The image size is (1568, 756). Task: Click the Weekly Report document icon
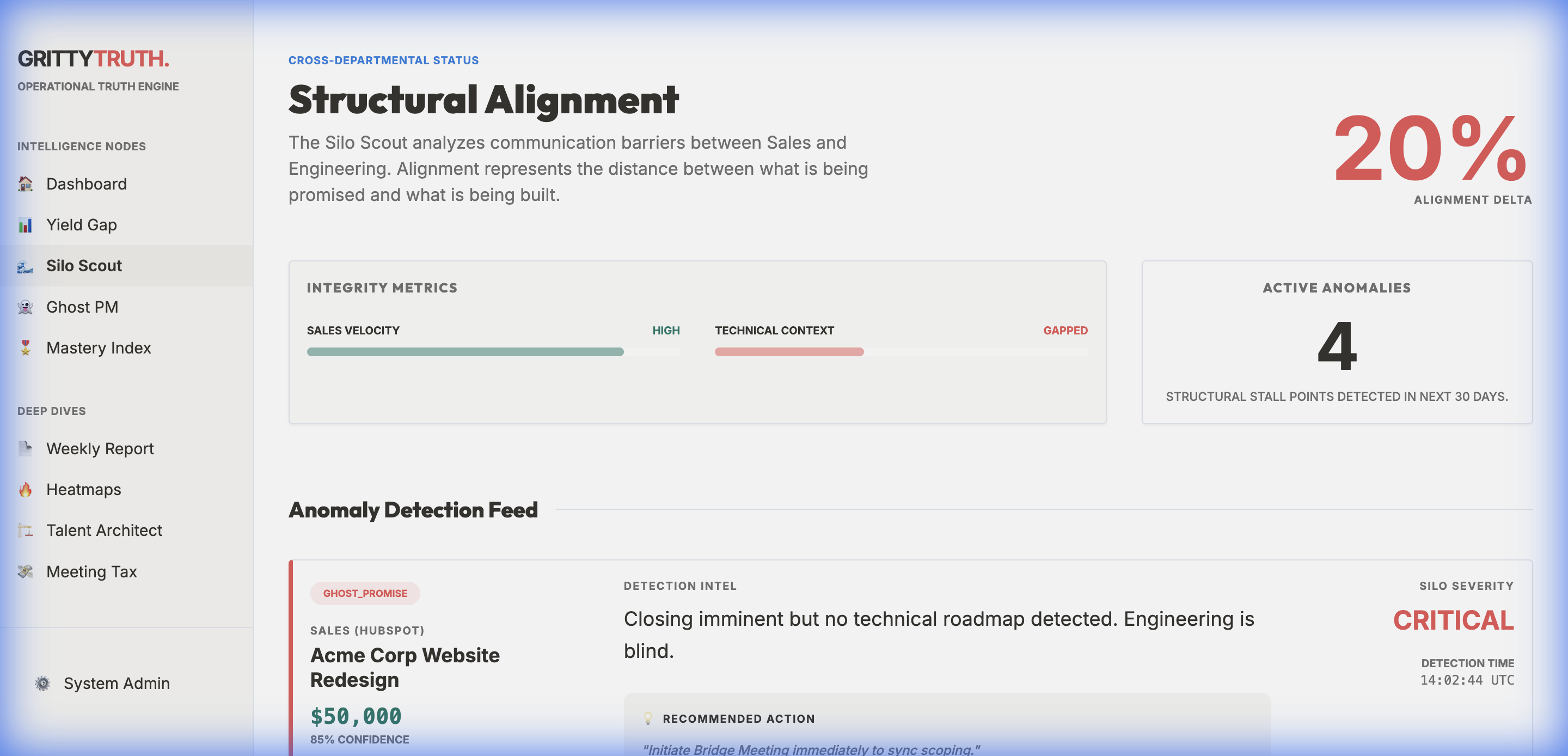(25, 448)
